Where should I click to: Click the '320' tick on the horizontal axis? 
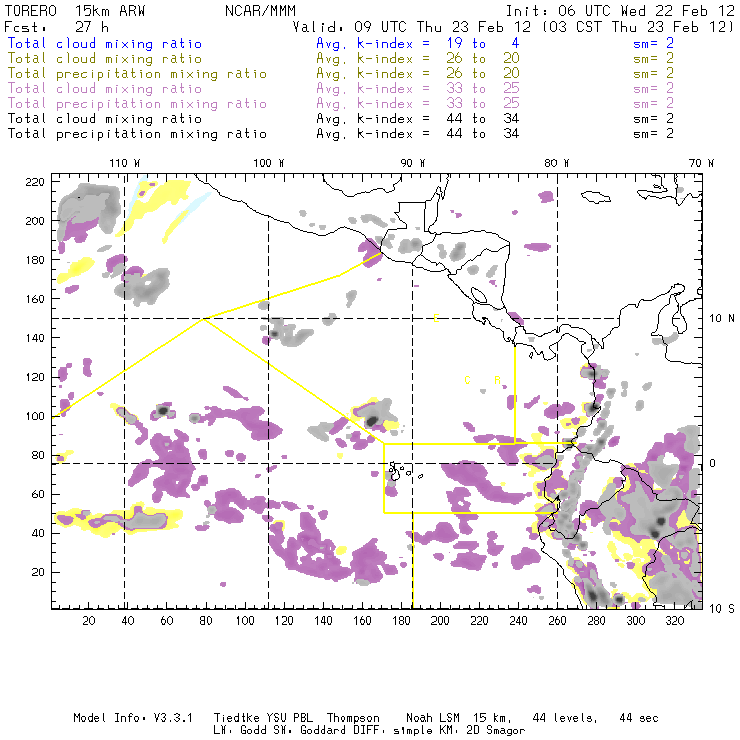tap(674, 621)
